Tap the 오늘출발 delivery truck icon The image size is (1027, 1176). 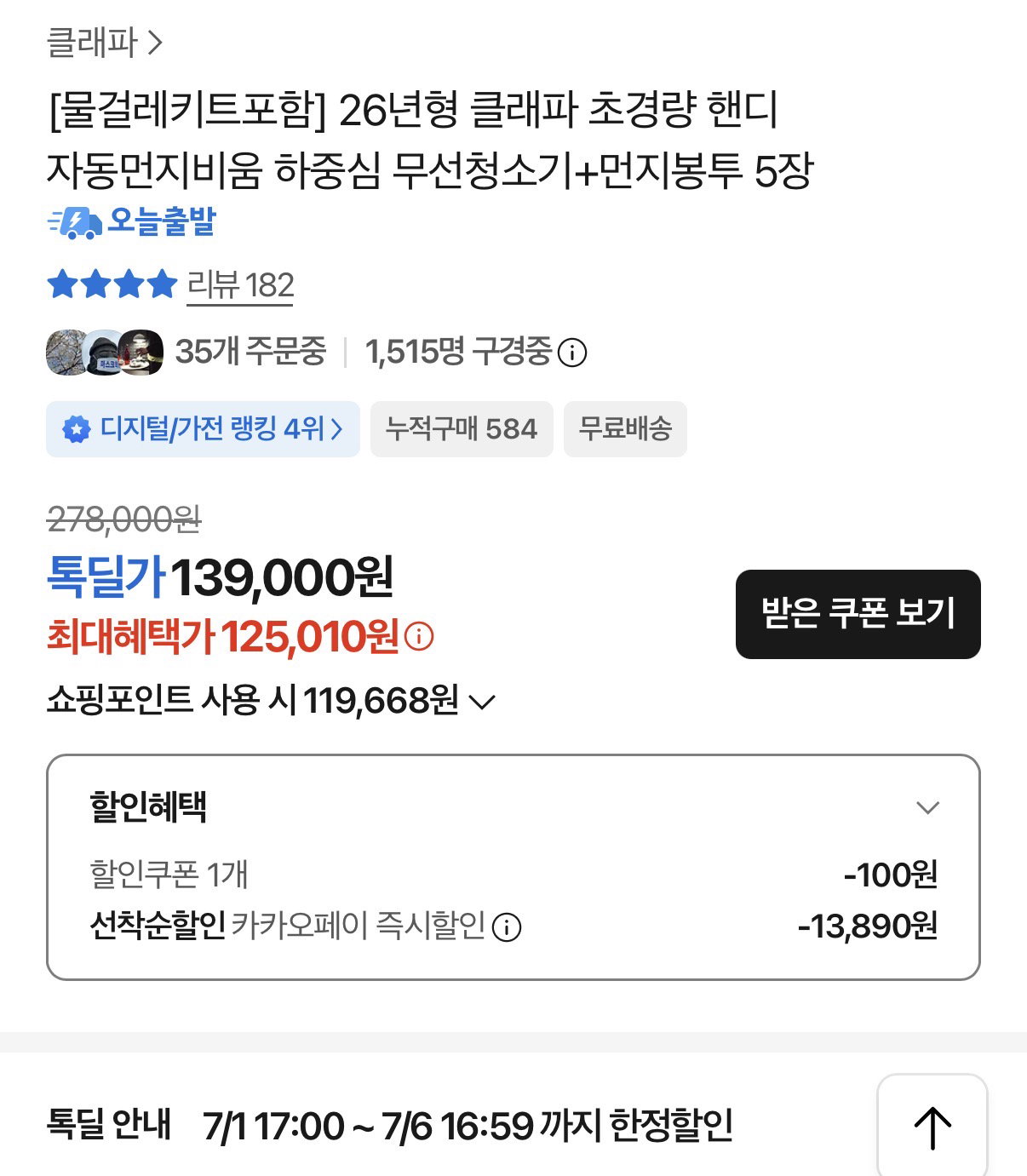pos(75,223)
